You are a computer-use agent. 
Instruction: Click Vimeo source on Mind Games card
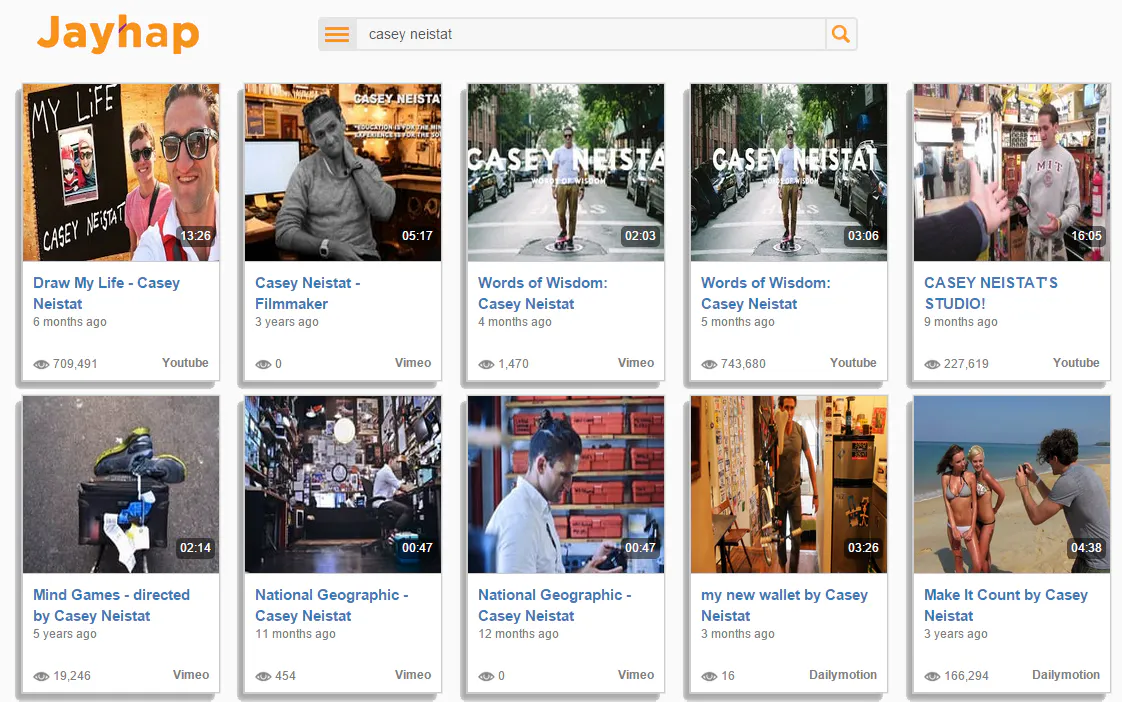191,675
